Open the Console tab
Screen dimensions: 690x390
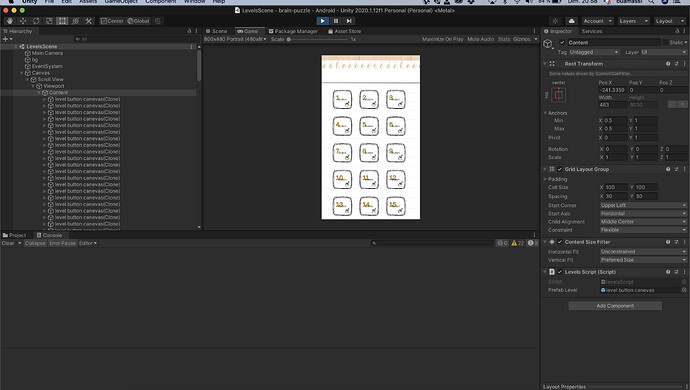[49, 235]
